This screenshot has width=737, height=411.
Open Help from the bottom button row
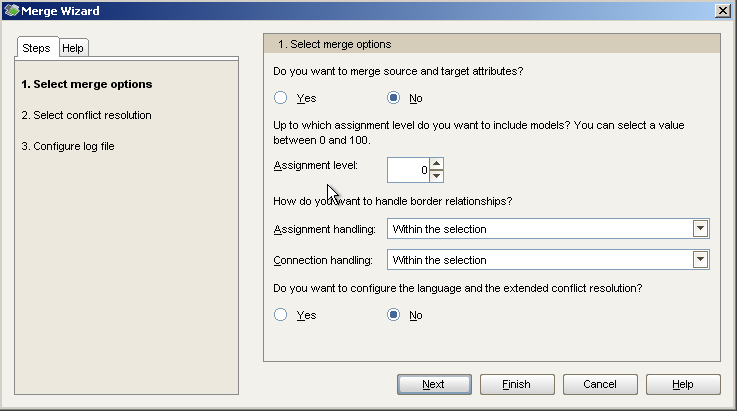683,384
